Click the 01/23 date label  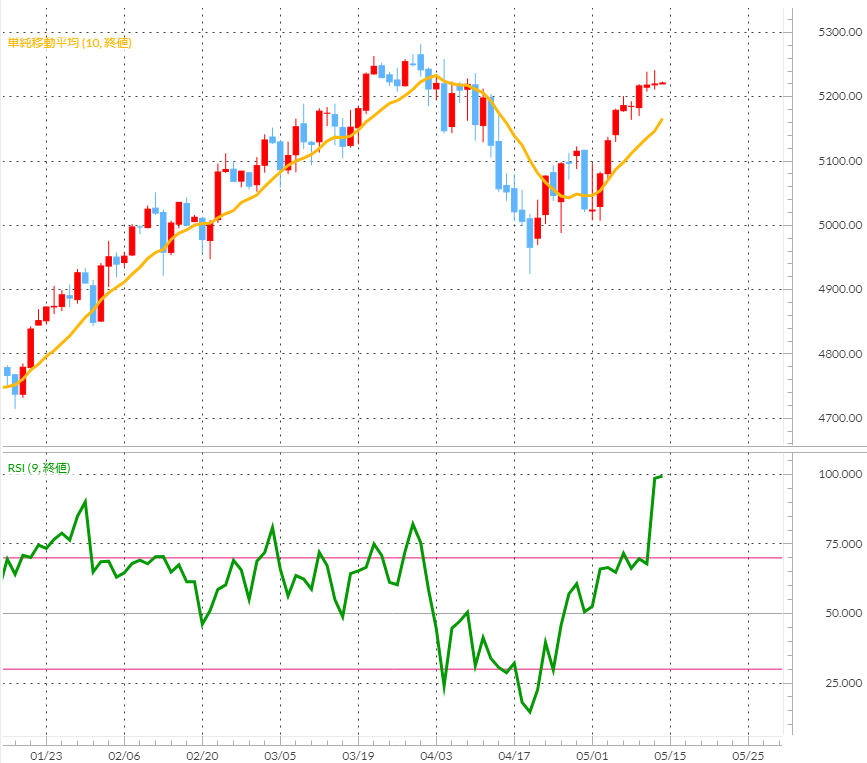click(x=46, y=755)
